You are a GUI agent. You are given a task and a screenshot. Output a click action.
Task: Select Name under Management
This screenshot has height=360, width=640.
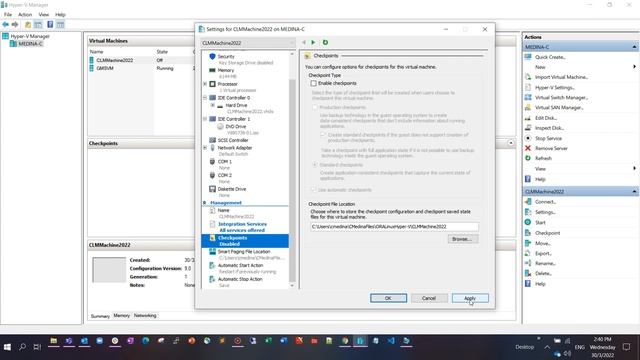223,211
